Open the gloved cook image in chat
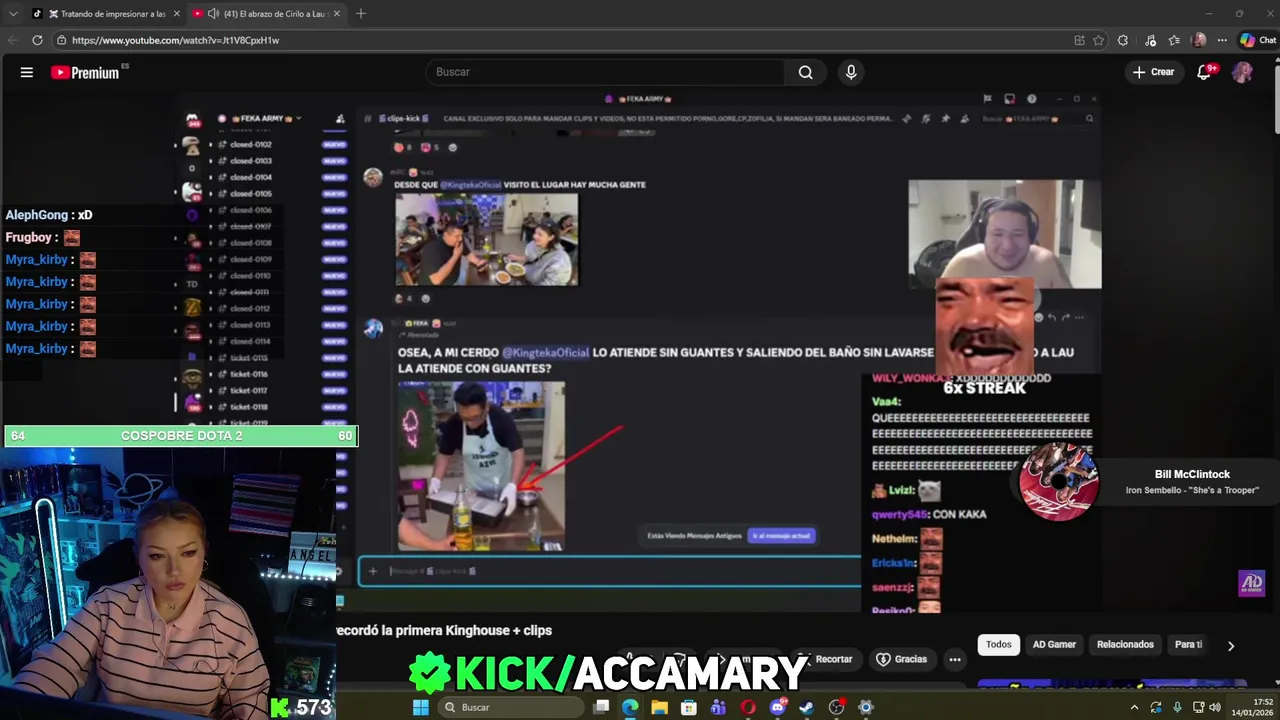 pos(481,466)
